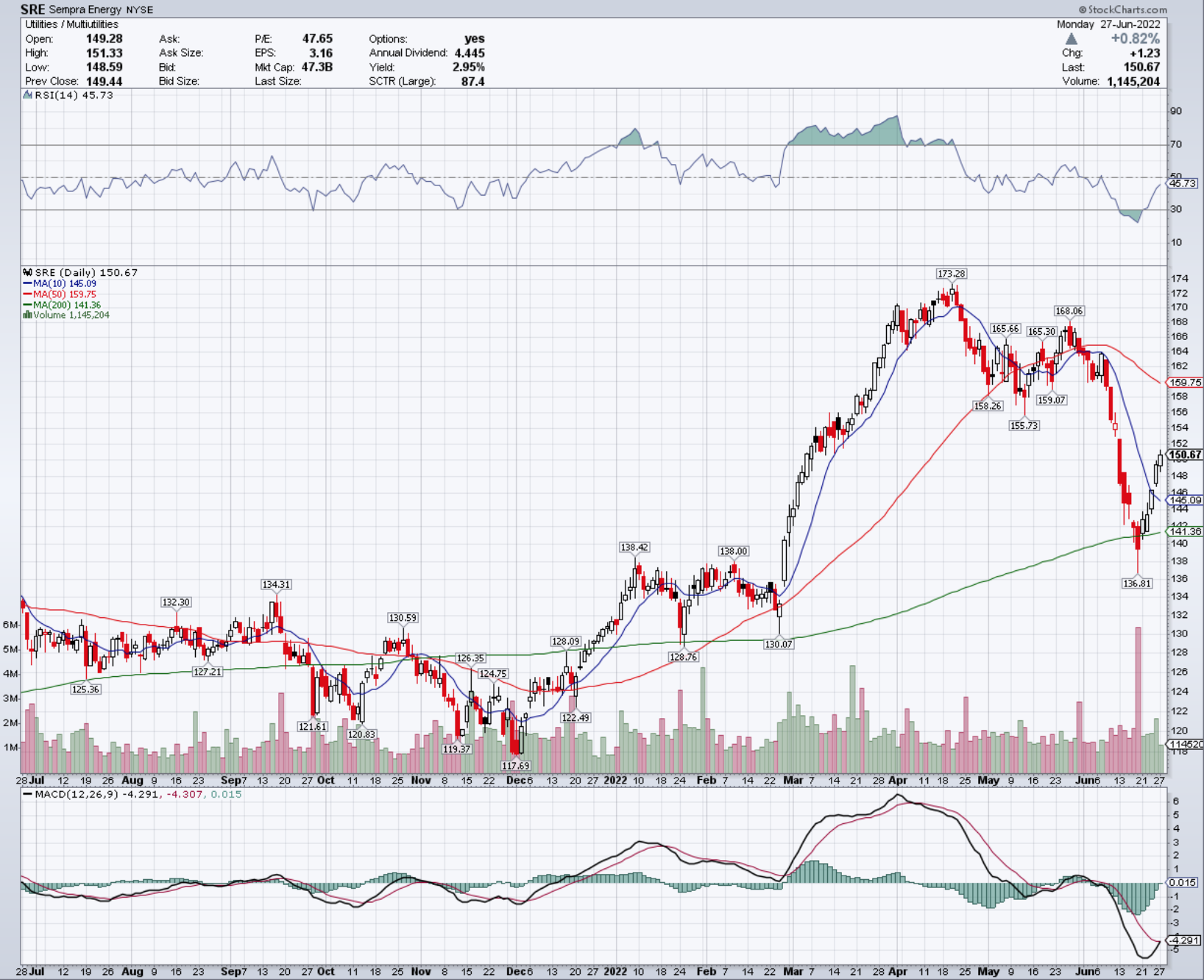Click the 132.30 price label
Image resolution: width=1204 pixels, height=980 pixels.
point(176,602)
